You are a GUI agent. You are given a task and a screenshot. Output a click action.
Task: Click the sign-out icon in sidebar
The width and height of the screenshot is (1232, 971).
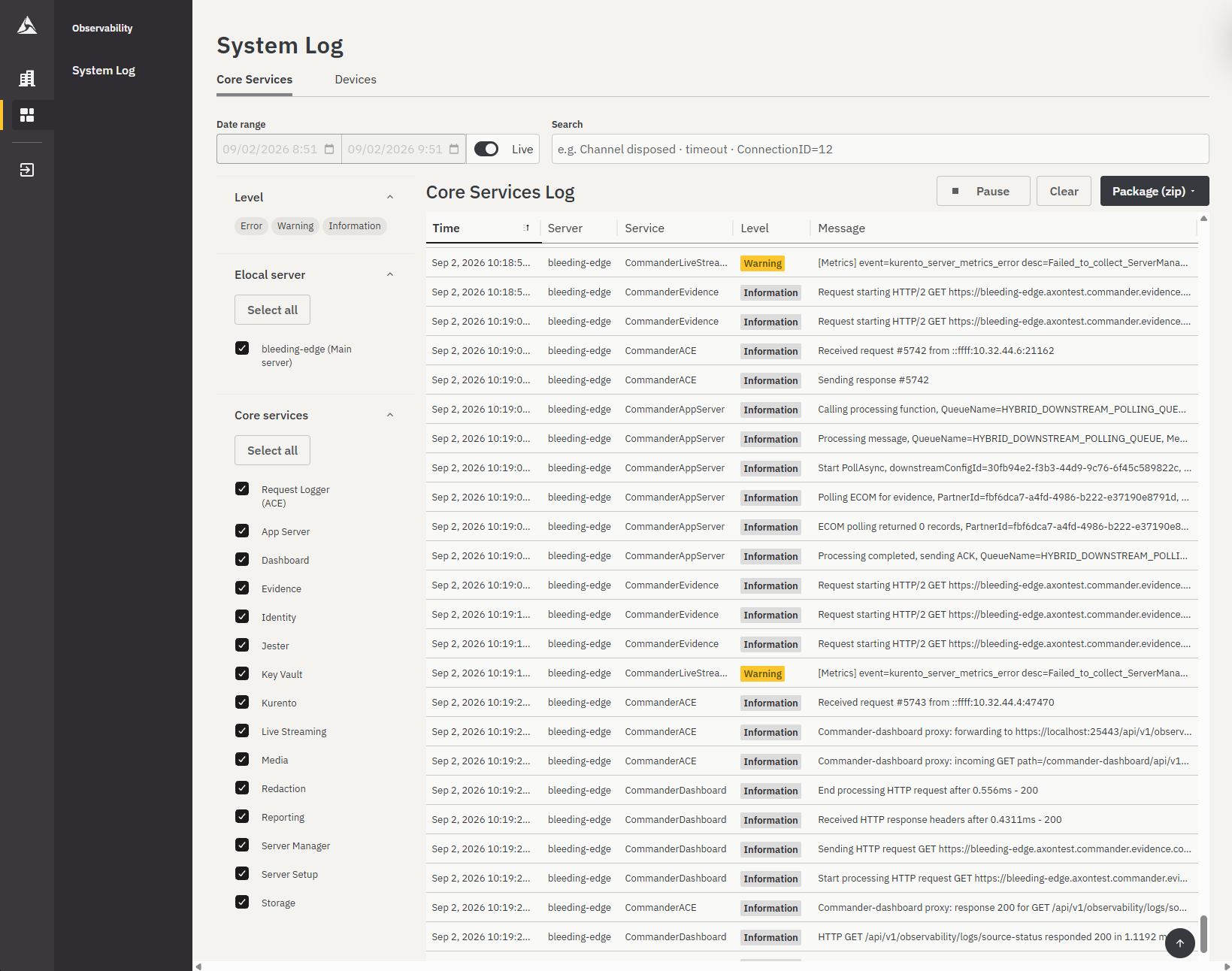click(27, 170)
